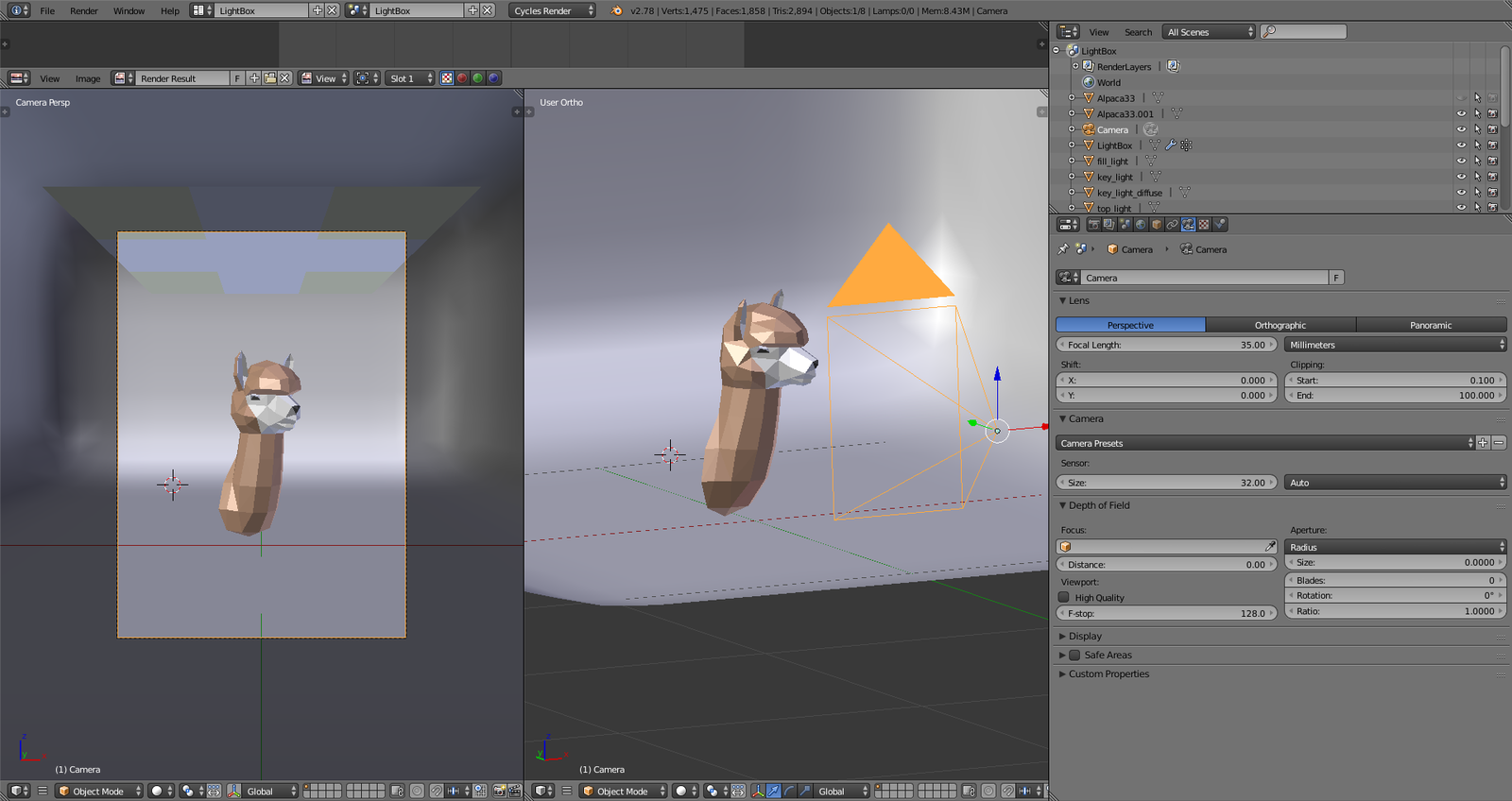
Task: Expand the Display panel
Action: 1085,636
